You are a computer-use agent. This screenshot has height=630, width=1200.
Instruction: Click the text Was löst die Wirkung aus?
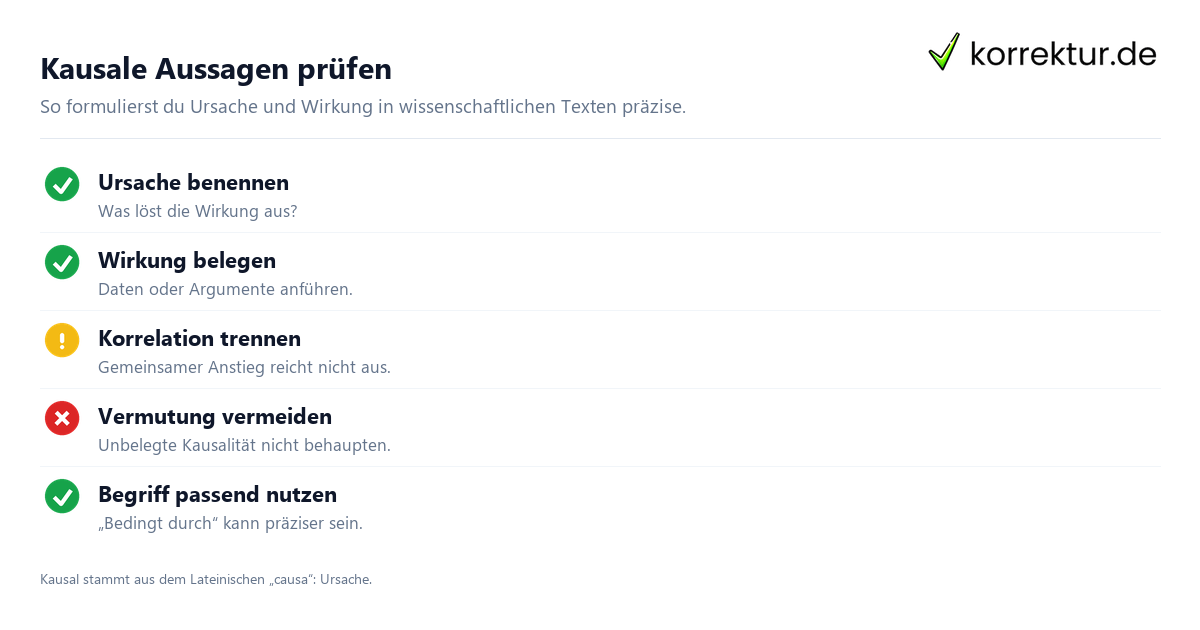point(198,212)
